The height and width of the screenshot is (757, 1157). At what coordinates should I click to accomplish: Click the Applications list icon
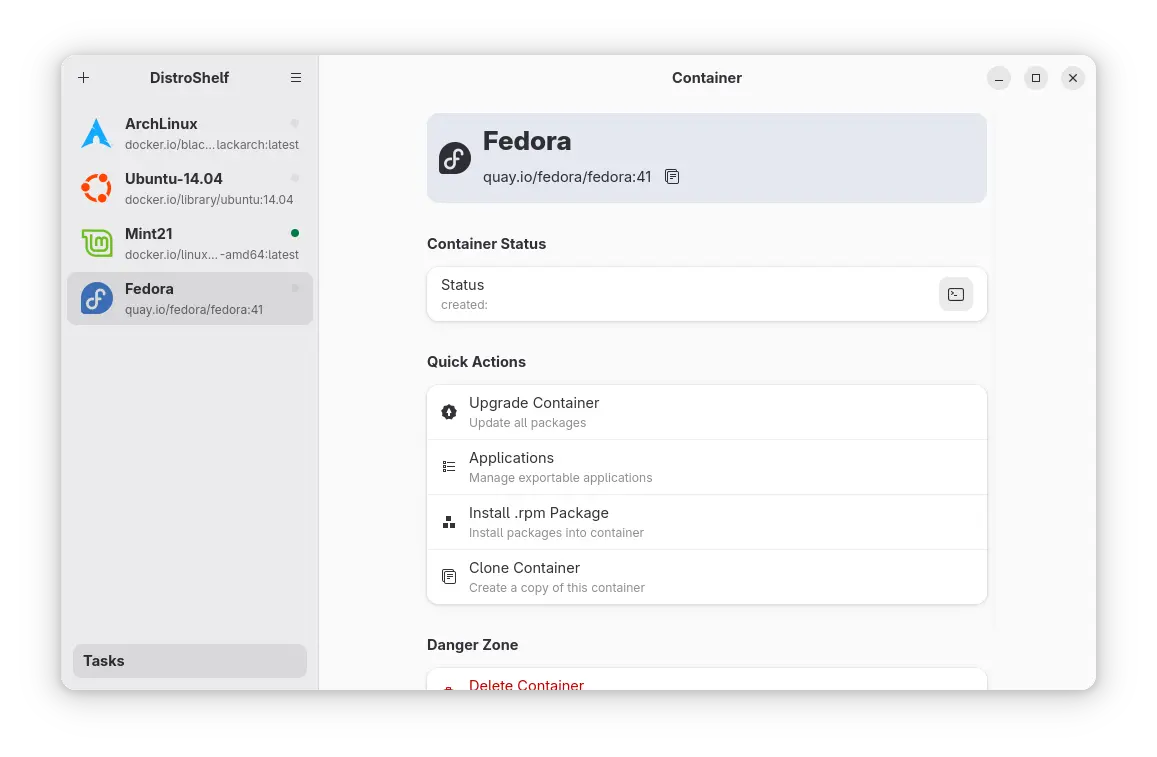click(x=449, y=467)
